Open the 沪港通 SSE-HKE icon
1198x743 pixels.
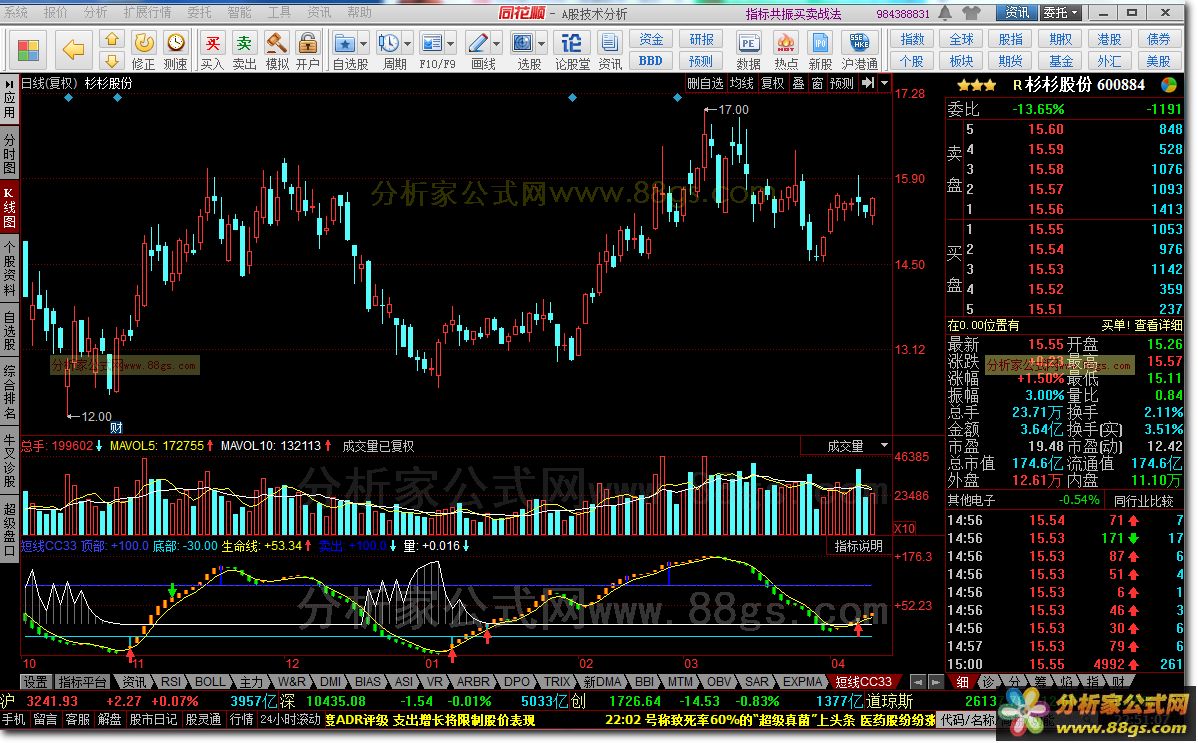coord(860,50)
